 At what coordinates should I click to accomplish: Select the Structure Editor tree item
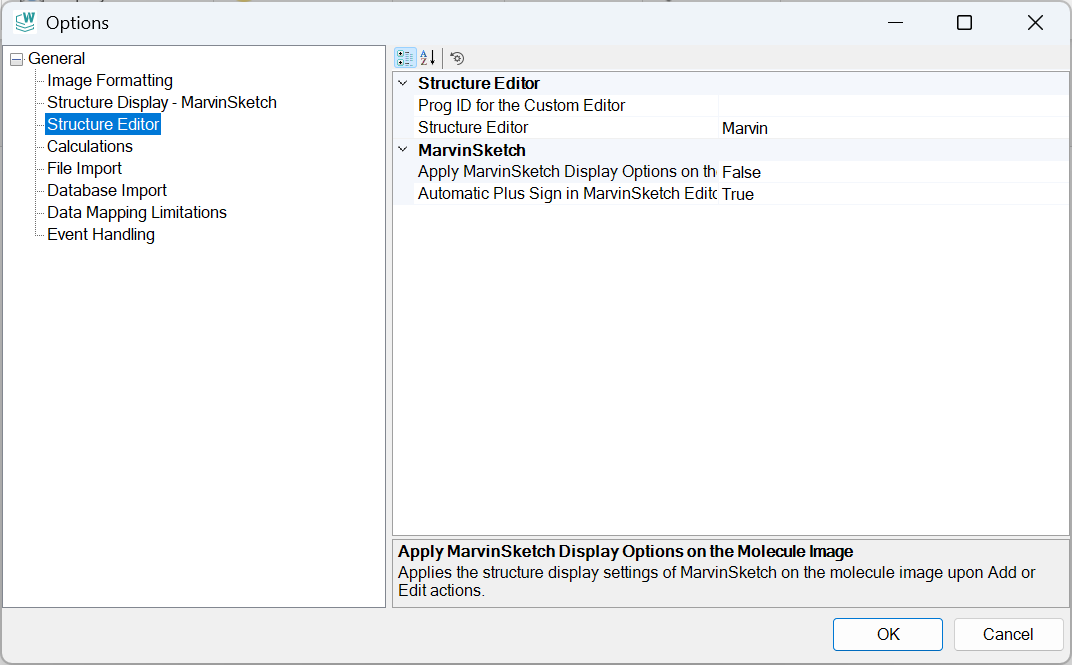point(103,124)
